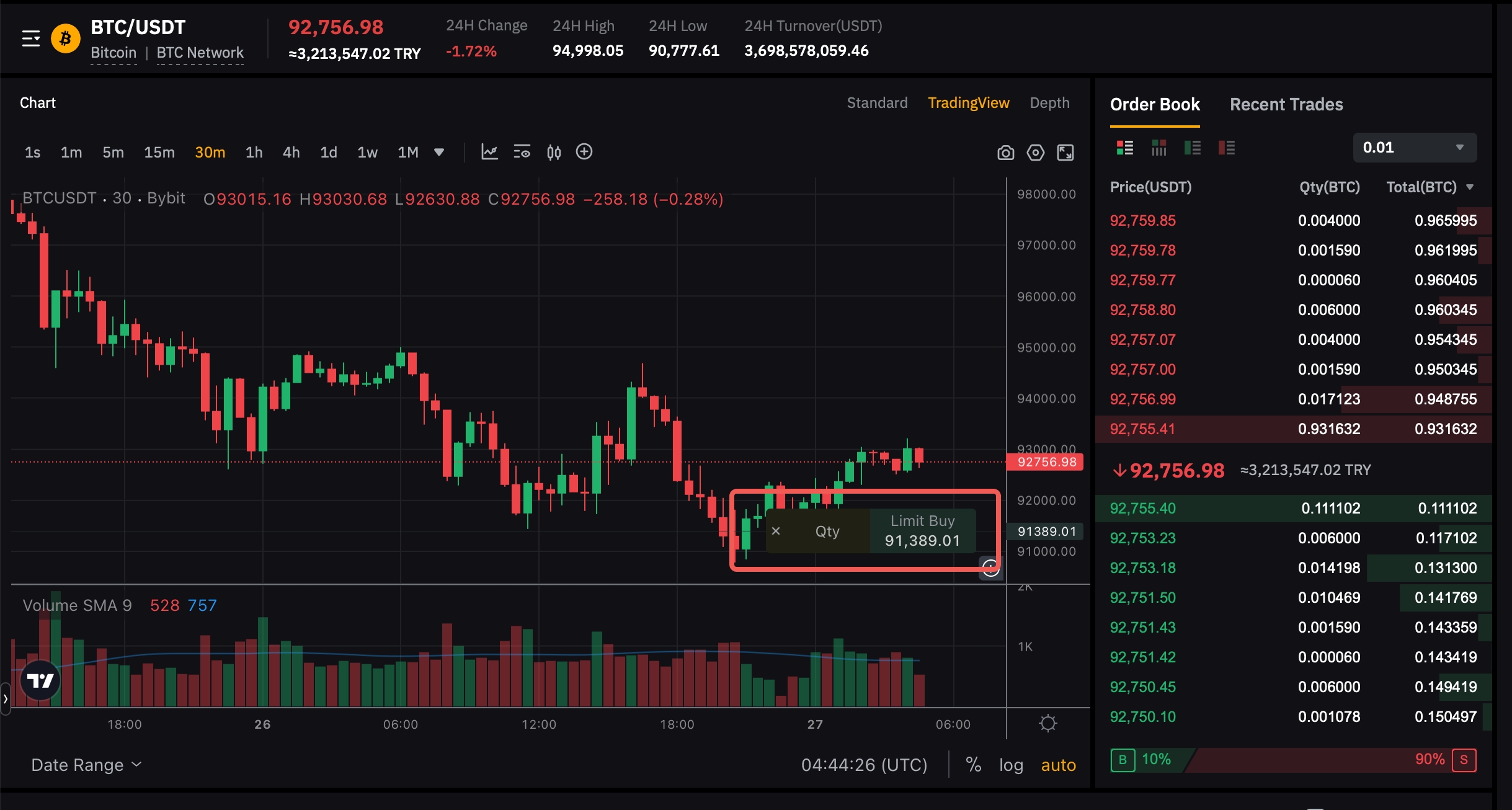Open the 0.01 price precision dropdown
The image size is (1512, 810).
click(x=1414, y=148)
